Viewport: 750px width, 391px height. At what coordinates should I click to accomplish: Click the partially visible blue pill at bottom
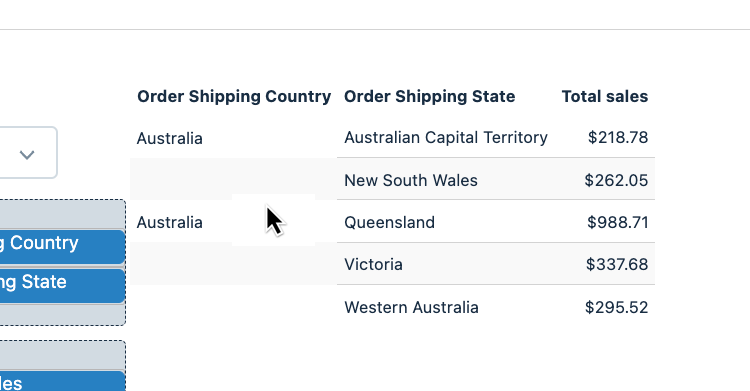[62, 381]
